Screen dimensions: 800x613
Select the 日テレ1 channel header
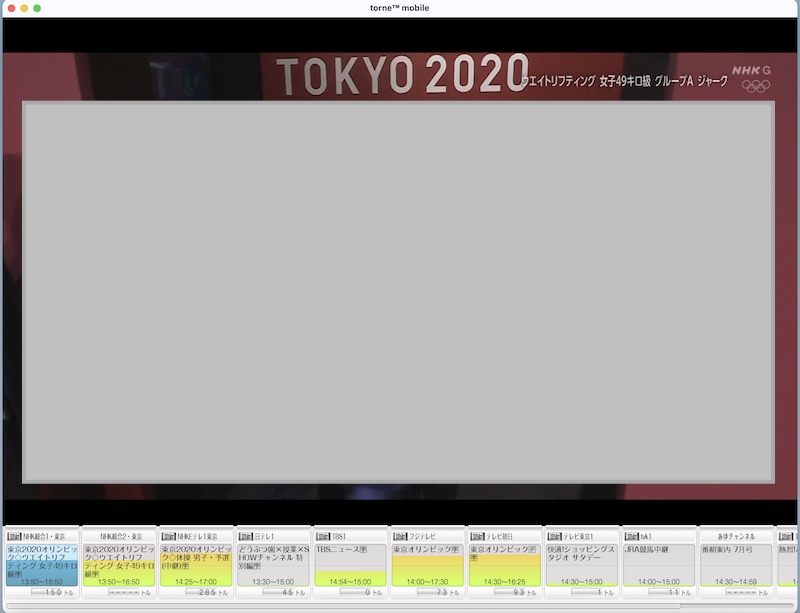pos(273,536)
